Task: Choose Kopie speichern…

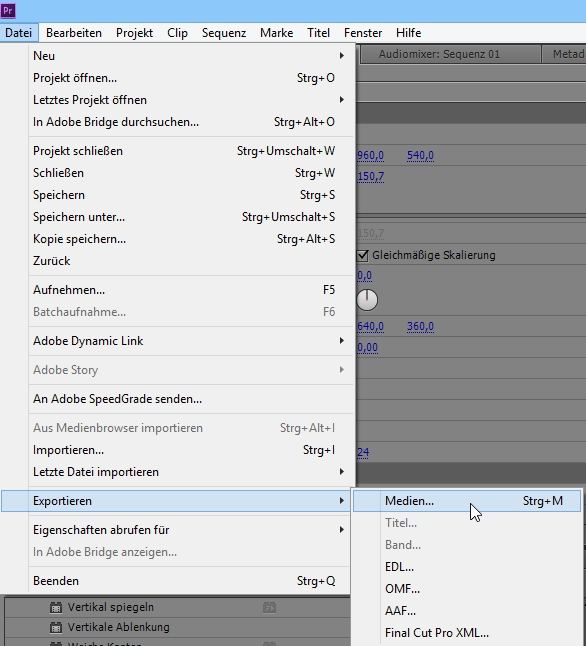Action: pyautogui.click(x=188, y=239)
